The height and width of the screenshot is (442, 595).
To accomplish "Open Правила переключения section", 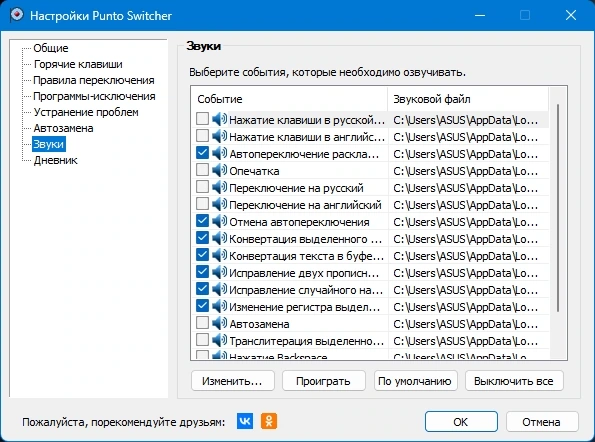I will [94, 80].
